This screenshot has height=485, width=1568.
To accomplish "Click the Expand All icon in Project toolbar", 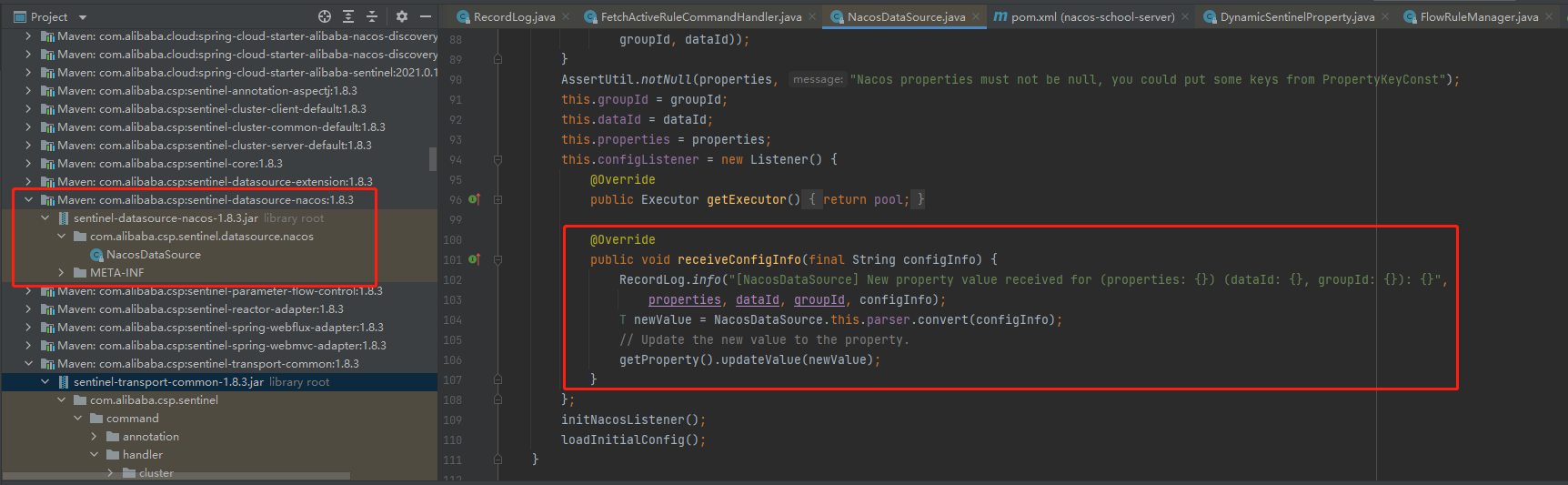I will coord(348,16).
